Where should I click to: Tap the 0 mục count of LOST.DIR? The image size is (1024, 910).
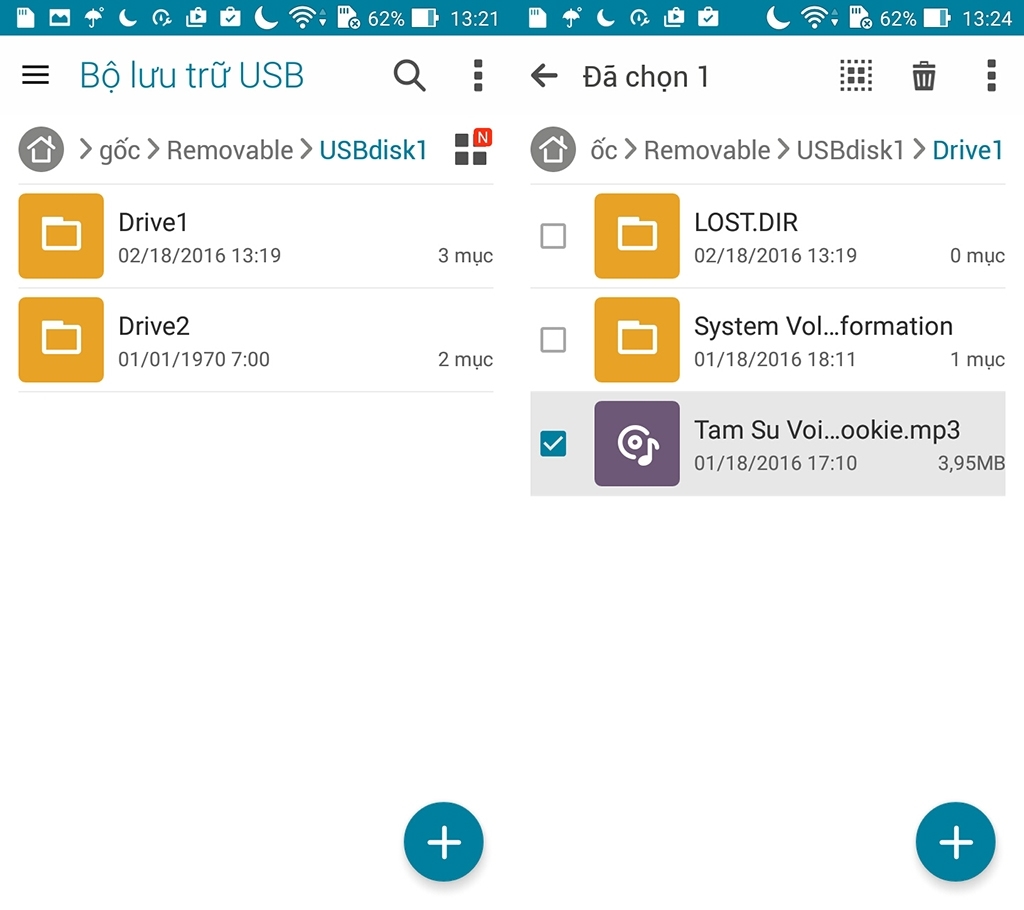coord(977,255)
